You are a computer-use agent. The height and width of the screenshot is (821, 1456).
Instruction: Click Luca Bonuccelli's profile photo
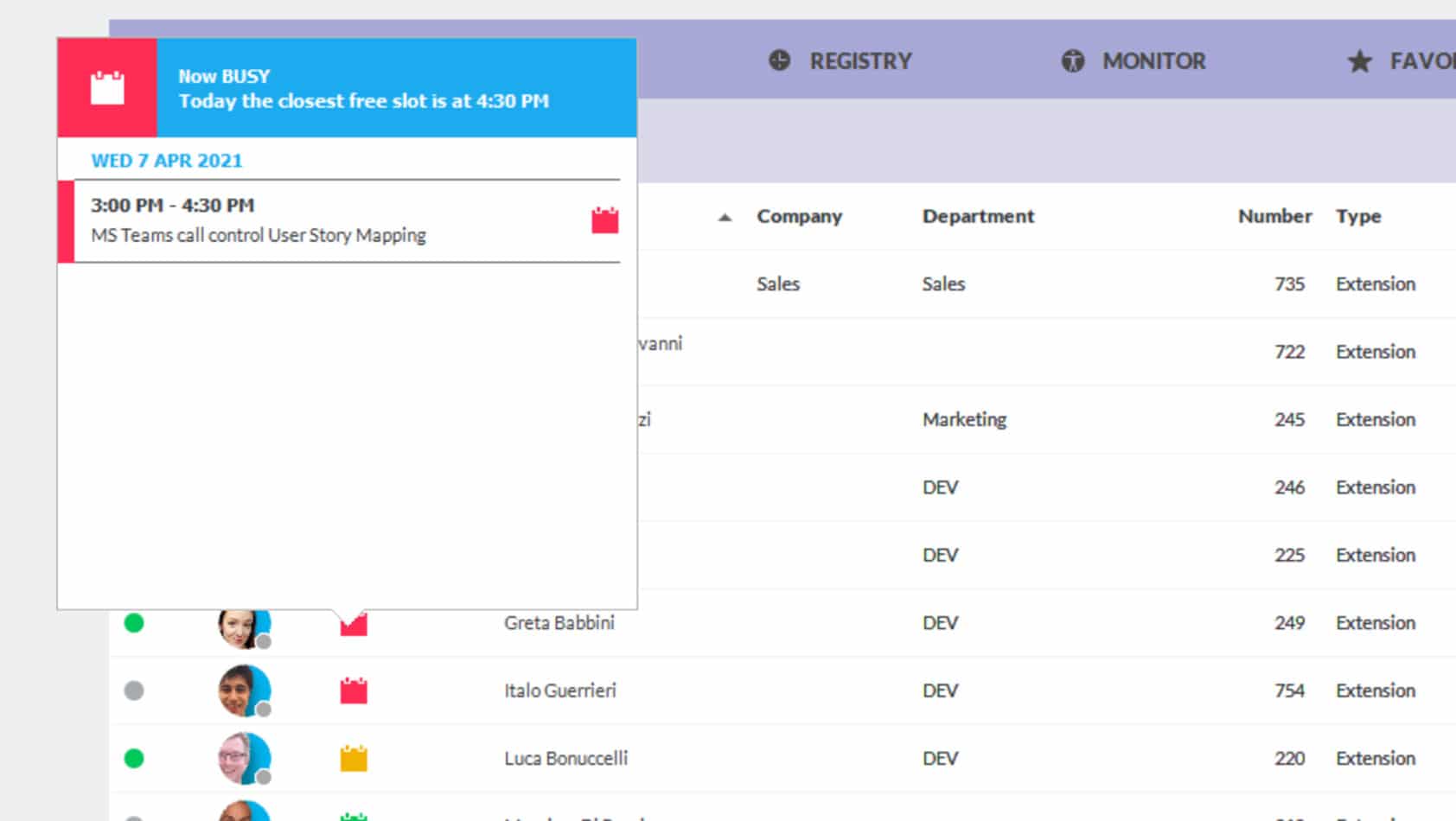click(x=244, y=758)
